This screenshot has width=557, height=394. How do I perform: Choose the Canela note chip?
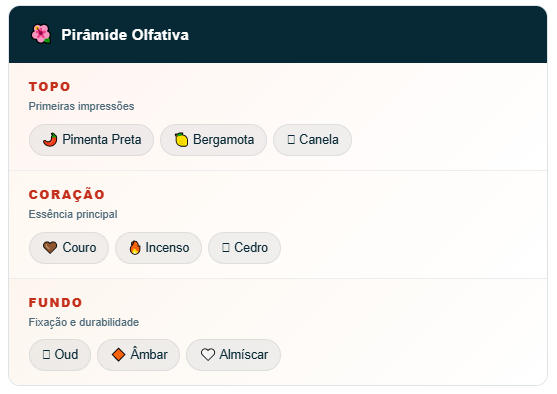coord(312,140)
